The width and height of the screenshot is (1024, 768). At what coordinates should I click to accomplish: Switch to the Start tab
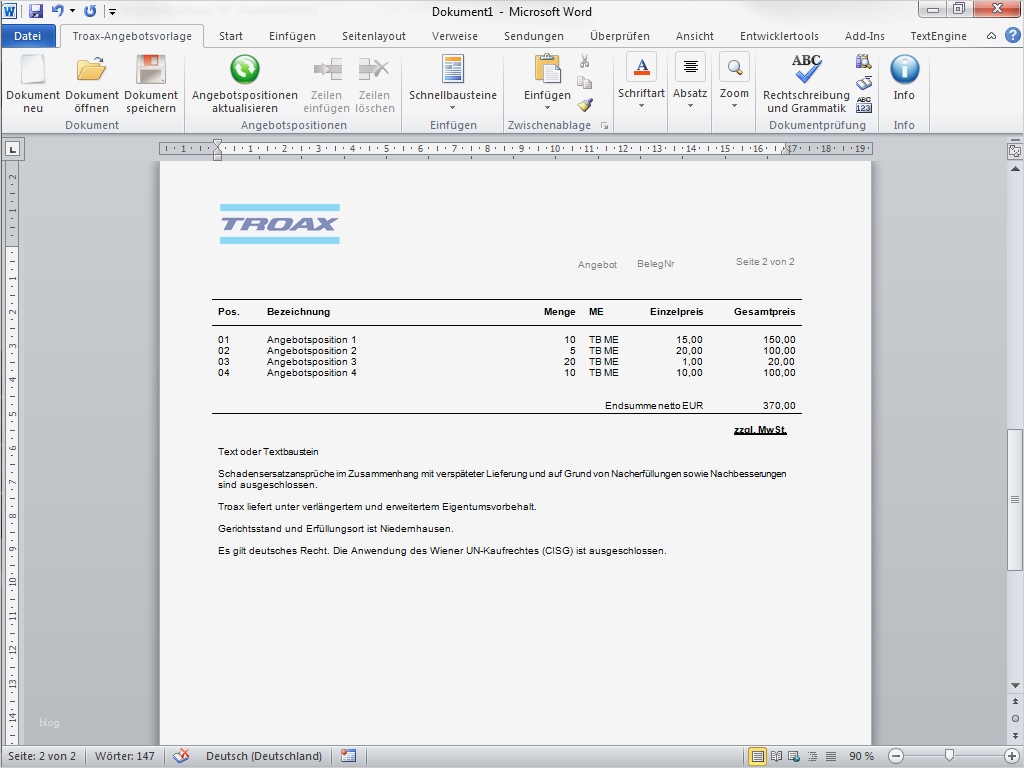point(231,36)
